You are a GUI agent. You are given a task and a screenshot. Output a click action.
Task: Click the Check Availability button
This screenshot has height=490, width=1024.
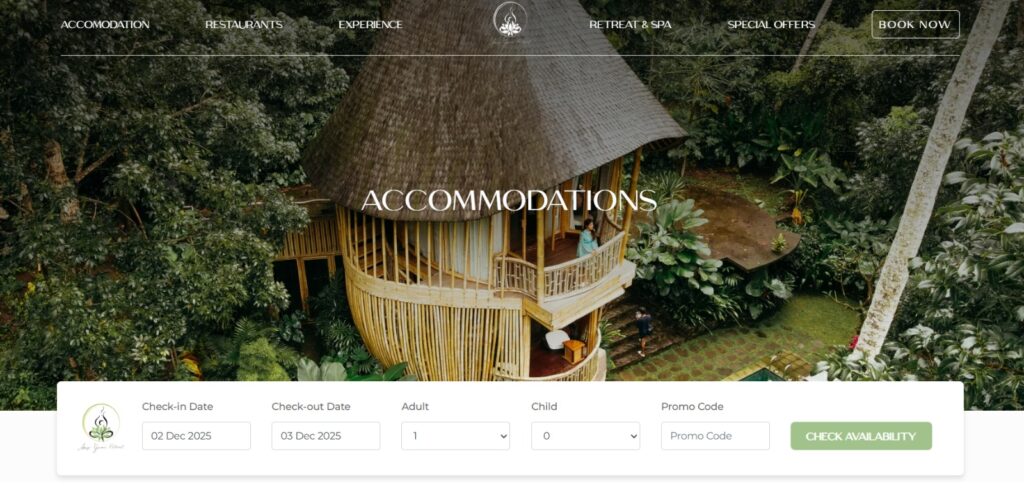pos(861,436)
